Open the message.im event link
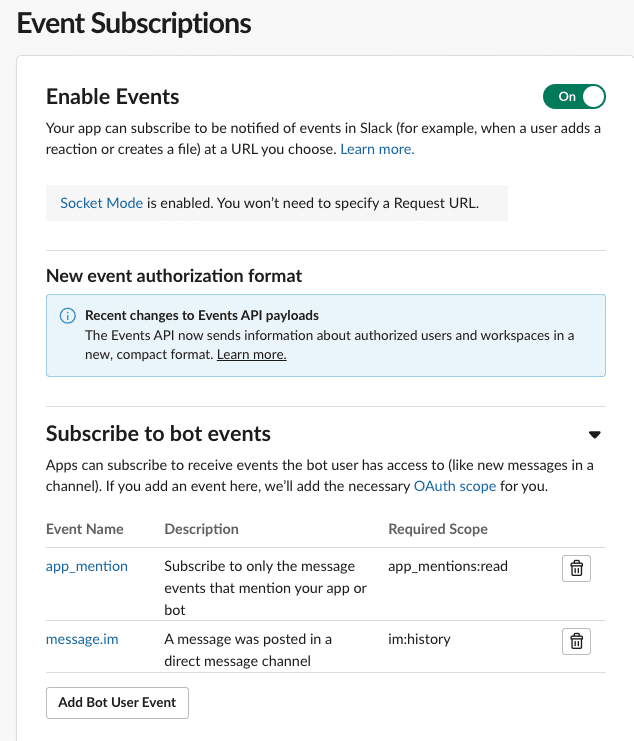 coord(82,639)
